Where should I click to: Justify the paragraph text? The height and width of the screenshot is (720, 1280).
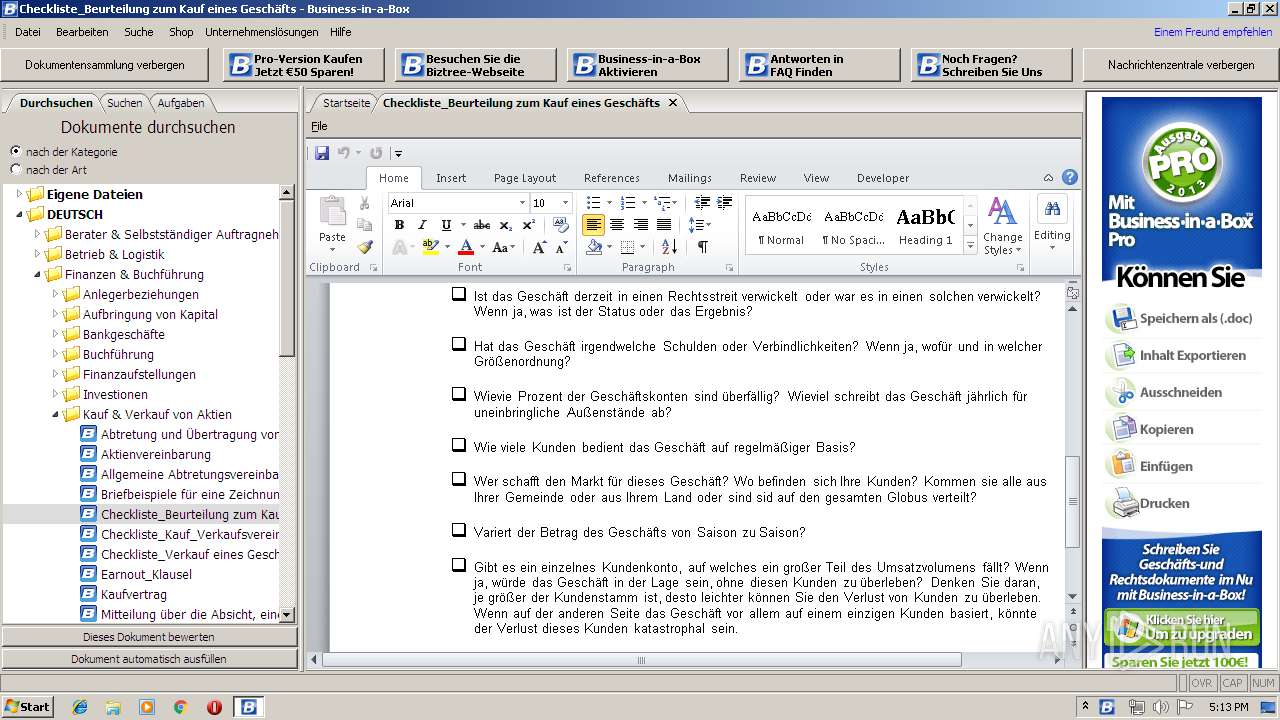[664, 225]
